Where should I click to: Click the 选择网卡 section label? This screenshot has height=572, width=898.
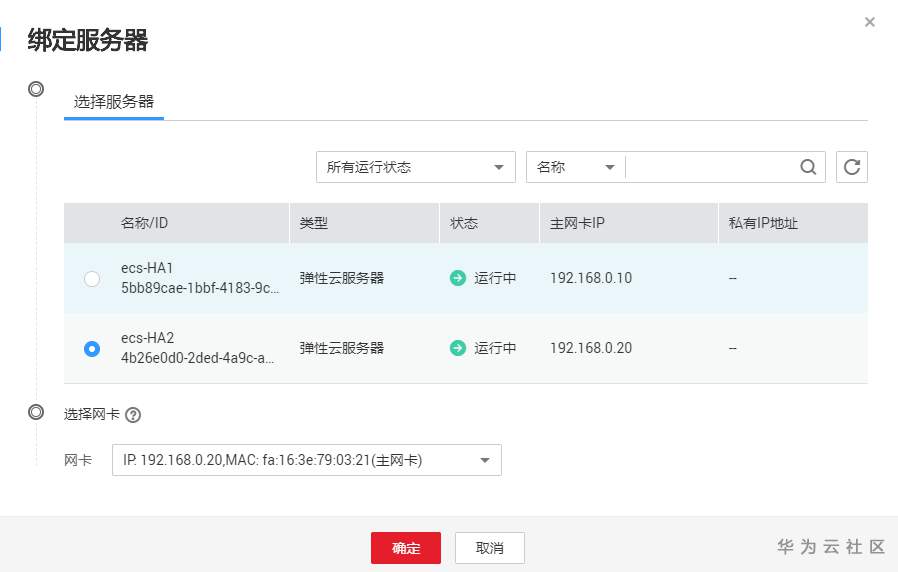click(x=92, y=415)
